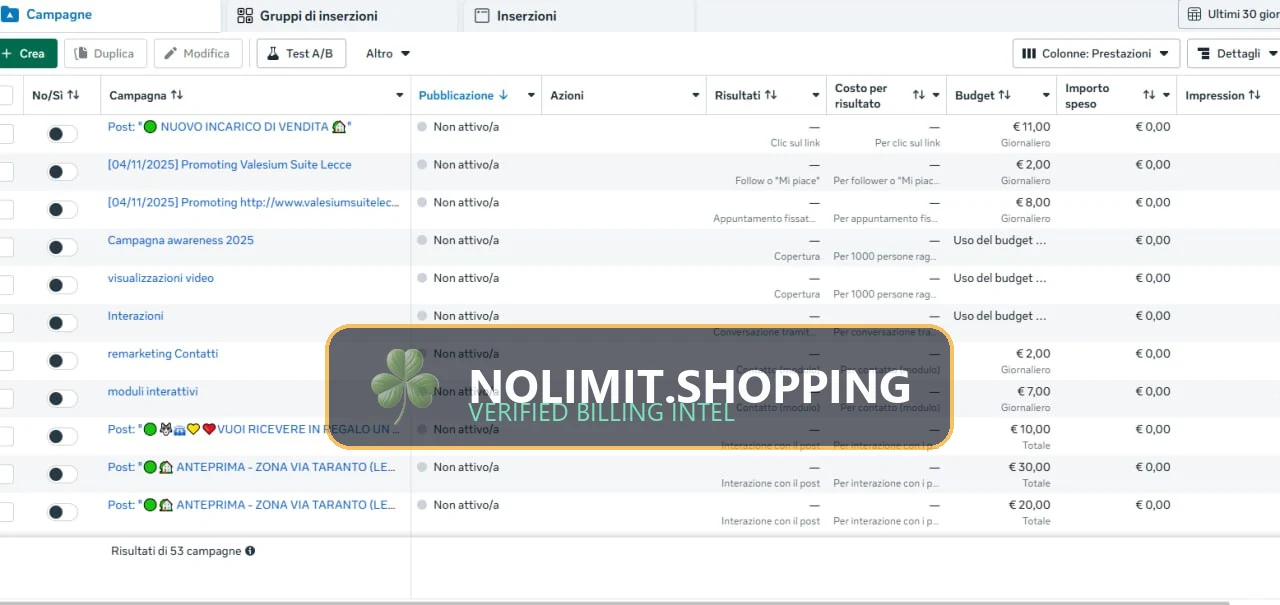Toggle the remarketing Contatti campaign switch
Viewport: 1280px width, 605px height.
point(62,361)
